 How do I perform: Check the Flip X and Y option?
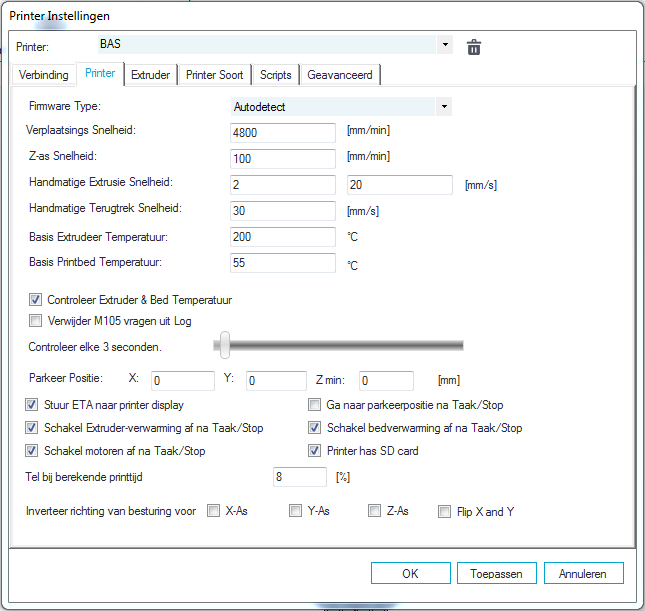click(445, 512)
